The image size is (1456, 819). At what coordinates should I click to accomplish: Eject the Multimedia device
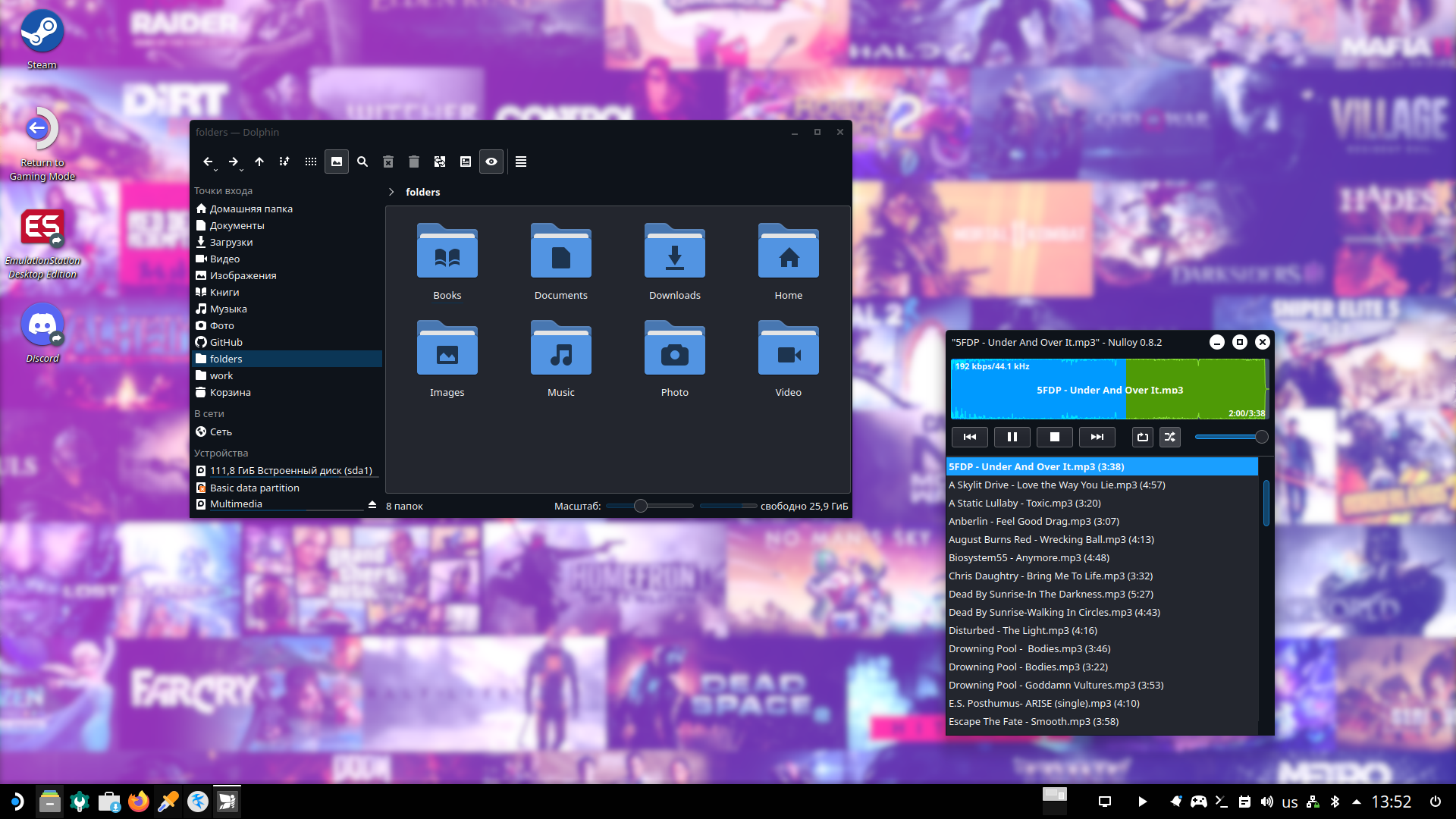pyautogui.click(x=372, y=504)
